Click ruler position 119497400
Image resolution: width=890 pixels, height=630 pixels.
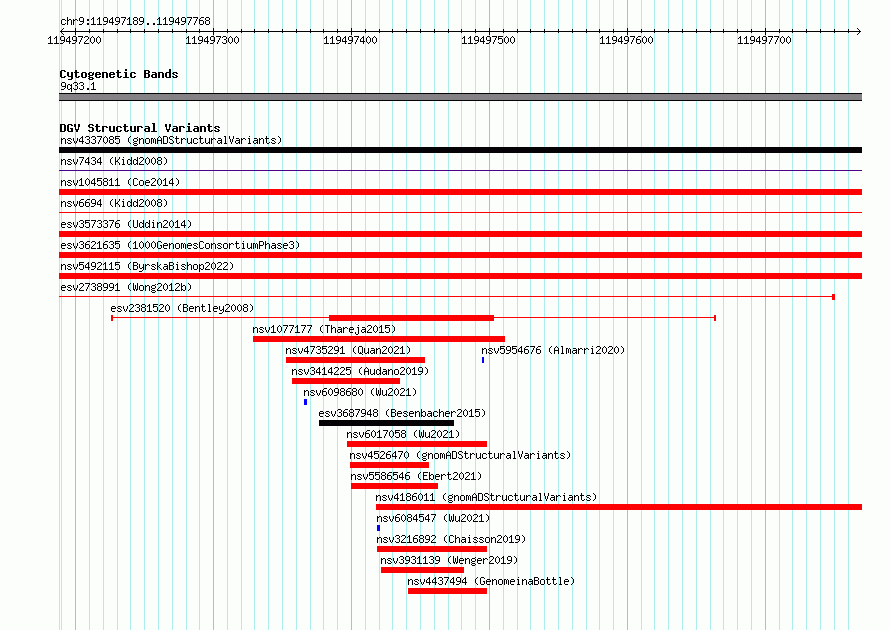pos(350,40)
